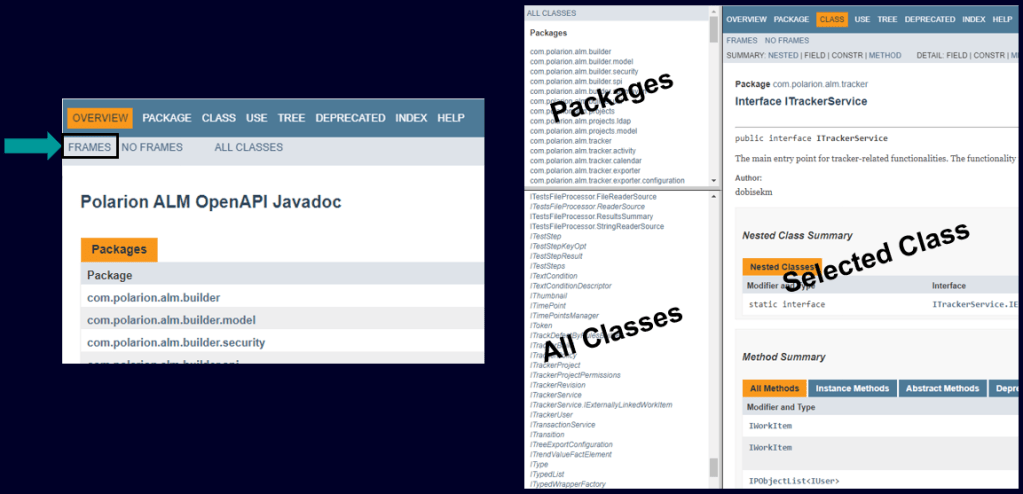Select the All Methods tab

[x=774, y=389]
